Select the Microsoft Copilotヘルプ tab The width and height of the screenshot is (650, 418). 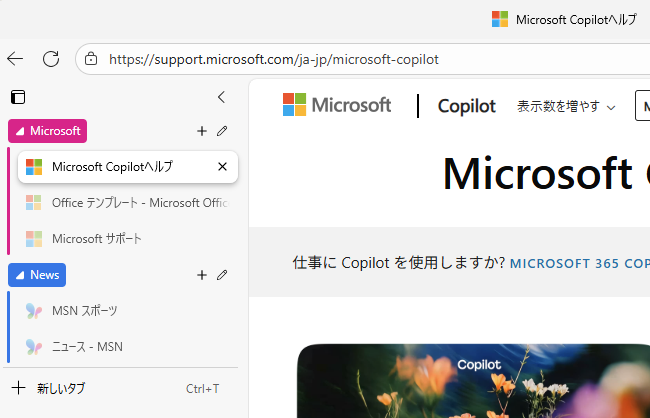(128, 167)
